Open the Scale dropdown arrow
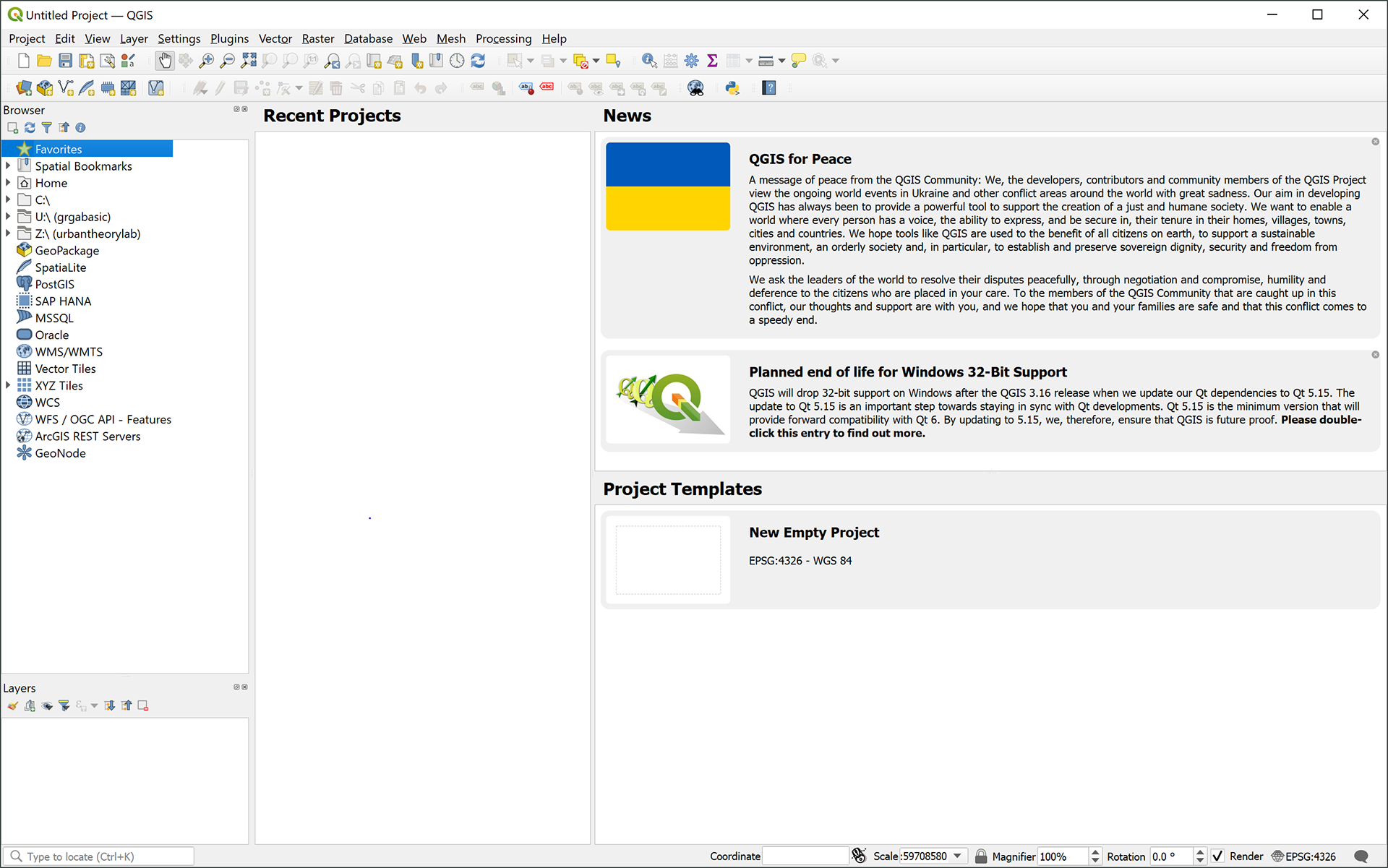The width and height of the screenshot is (1388, 868). [x=958, y=856]
